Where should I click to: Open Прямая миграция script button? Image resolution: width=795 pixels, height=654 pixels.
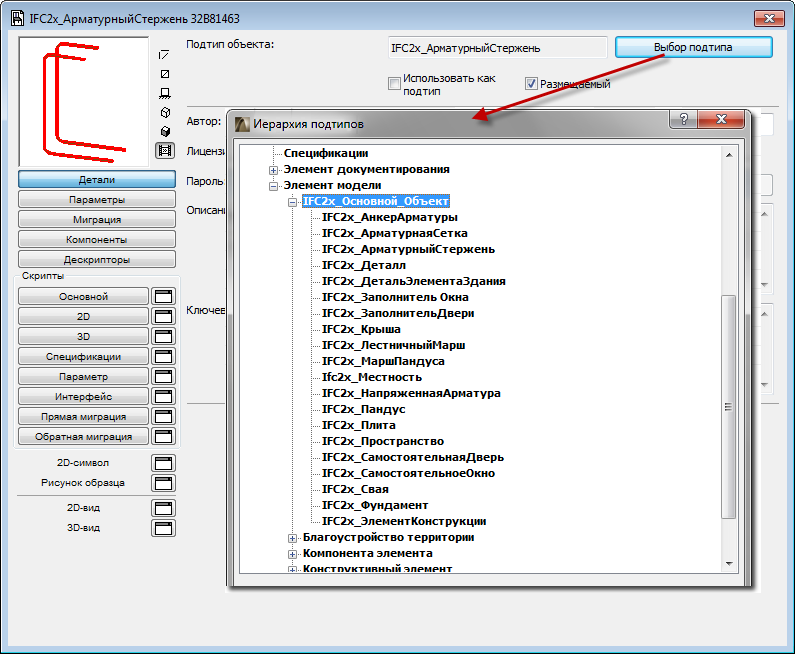point(84,416)
